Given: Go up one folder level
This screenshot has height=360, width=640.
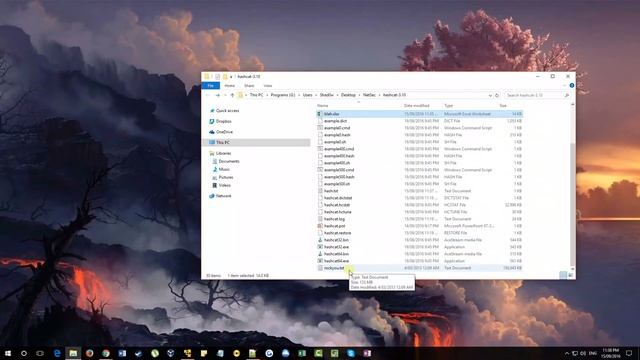Looking at the screenshot, I should click(x=232, y=95).
